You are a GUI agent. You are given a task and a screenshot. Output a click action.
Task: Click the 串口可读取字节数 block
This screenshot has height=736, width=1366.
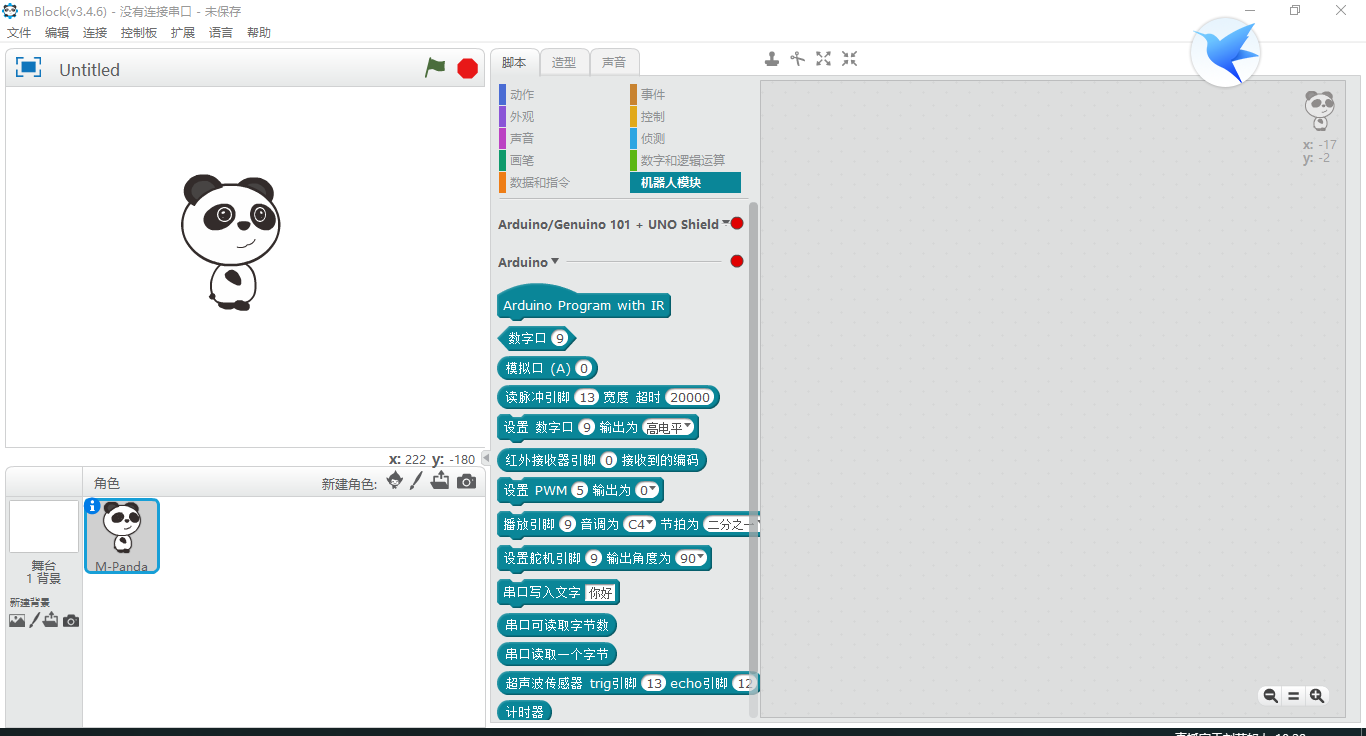[557, 625]
